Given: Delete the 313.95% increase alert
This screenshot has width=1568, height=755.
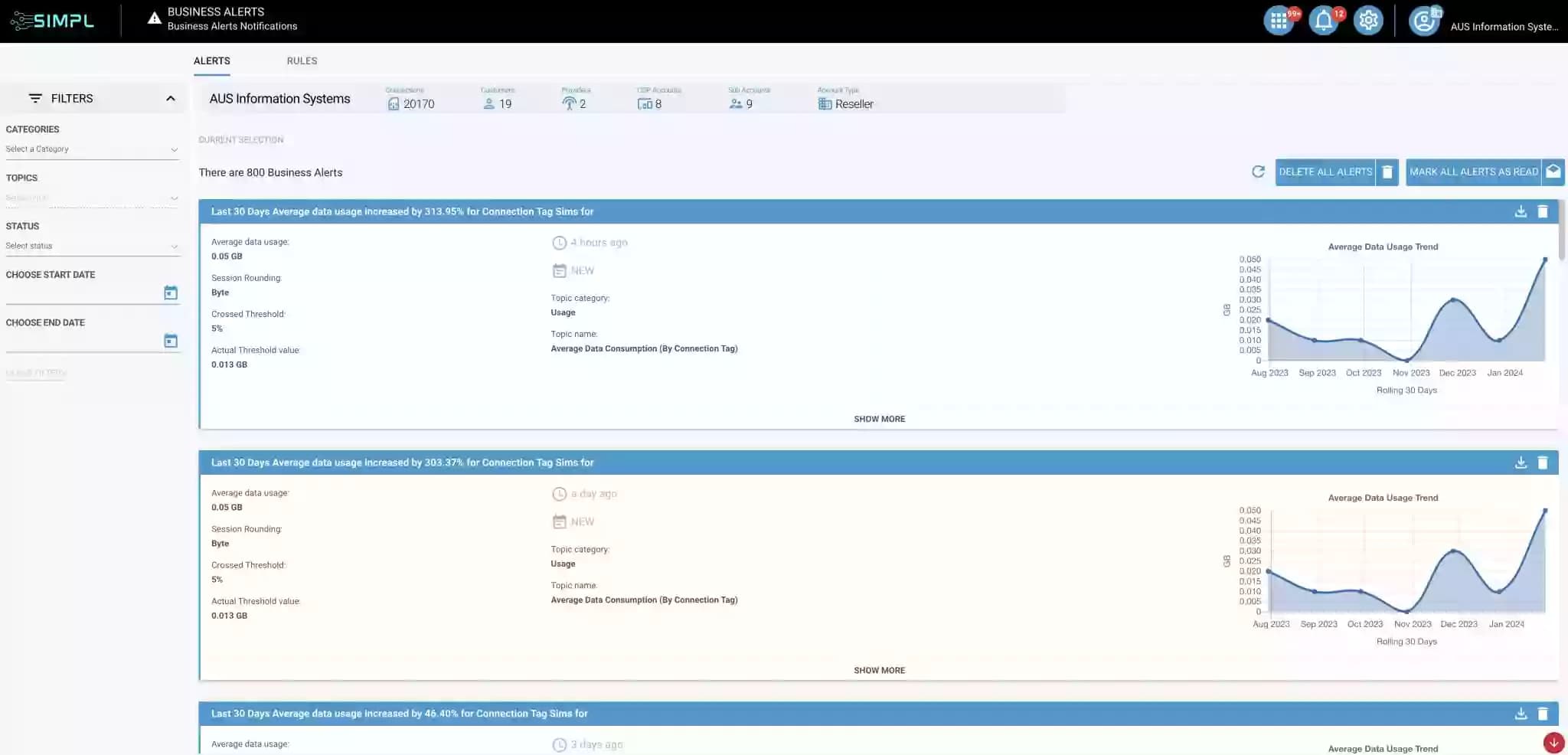Looking at the screenshot, I should click(1543, 211).
